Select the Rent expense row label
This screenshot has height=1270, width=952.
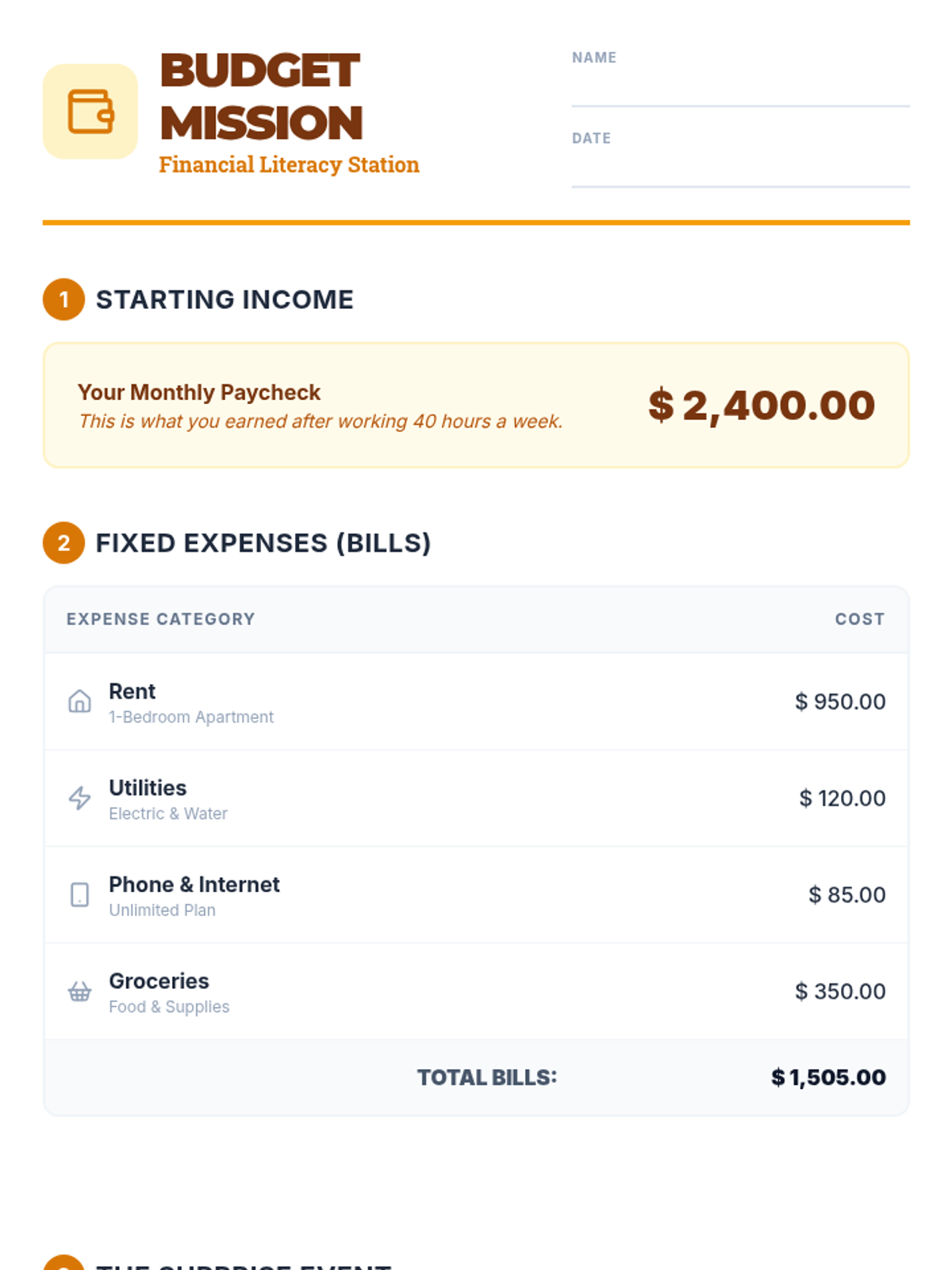coord(132,691)
